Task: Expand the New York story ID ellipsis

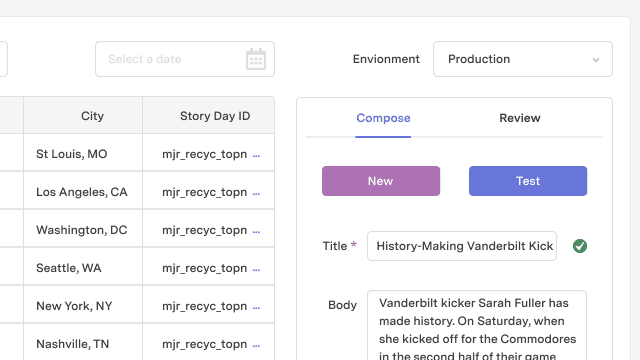Action: click(x=256, y=307)
